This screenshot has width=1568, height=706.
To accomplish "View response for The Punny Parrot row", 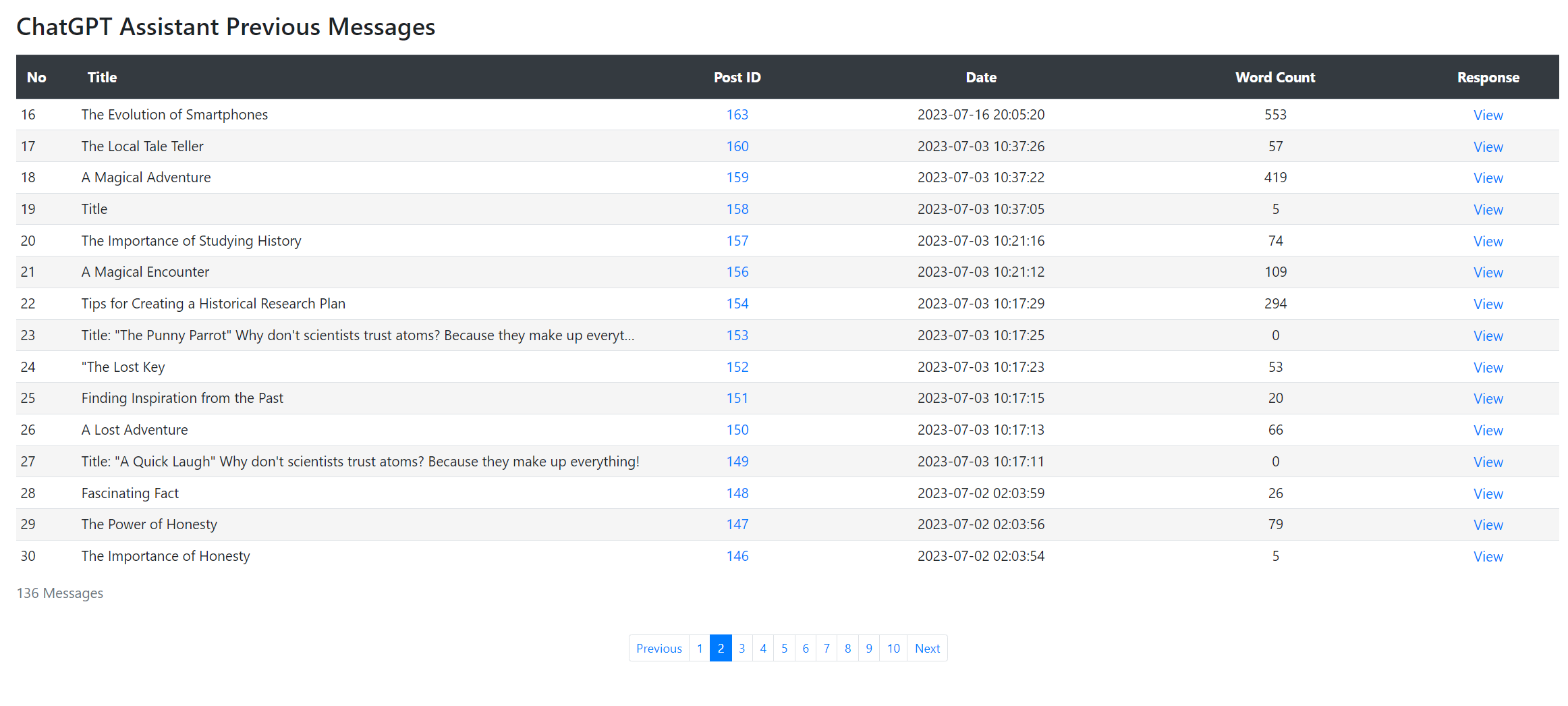I will click(x=1488, y=336).
